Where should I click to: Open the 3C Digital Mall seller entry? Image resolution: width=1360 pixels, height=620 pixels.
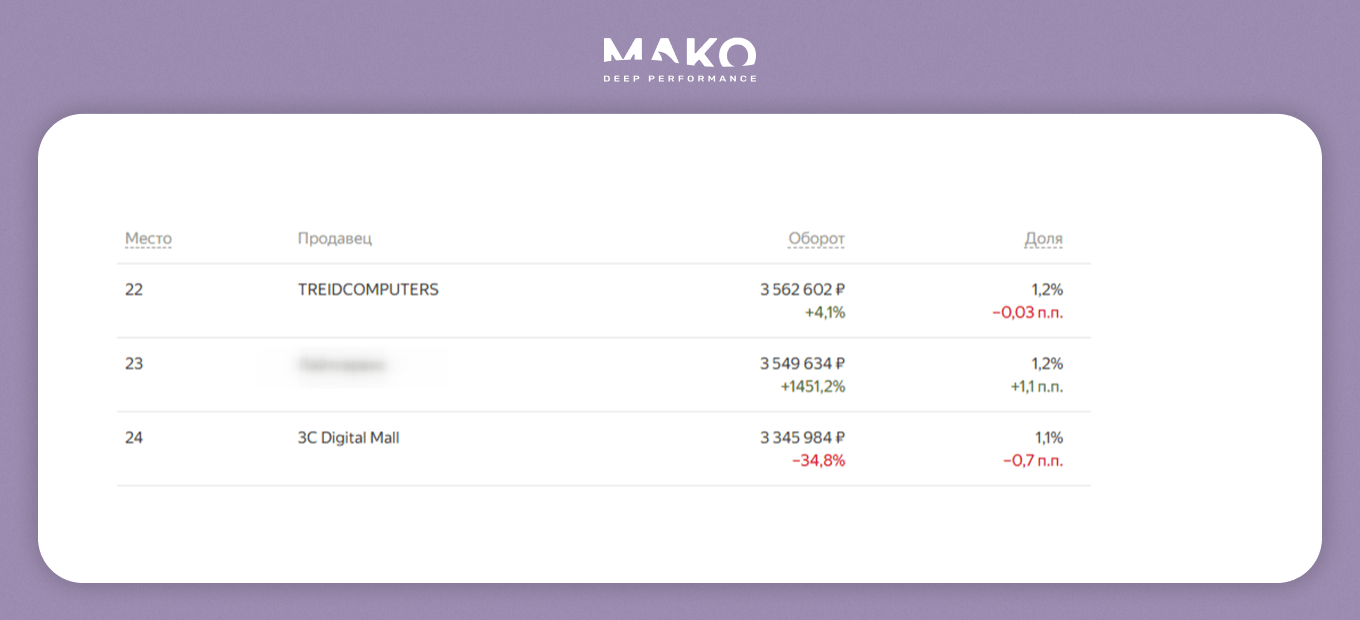(348, 438)
